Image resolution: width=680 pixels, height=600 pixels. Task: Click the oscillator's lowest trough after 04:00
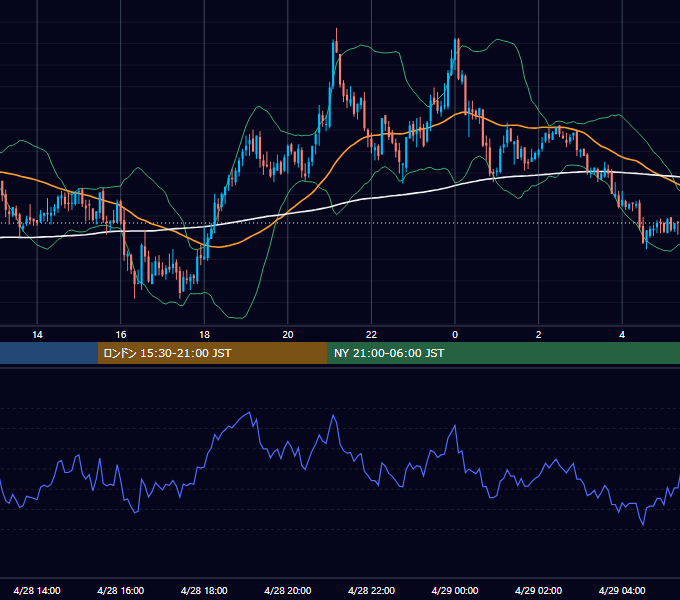click(643, 525)
